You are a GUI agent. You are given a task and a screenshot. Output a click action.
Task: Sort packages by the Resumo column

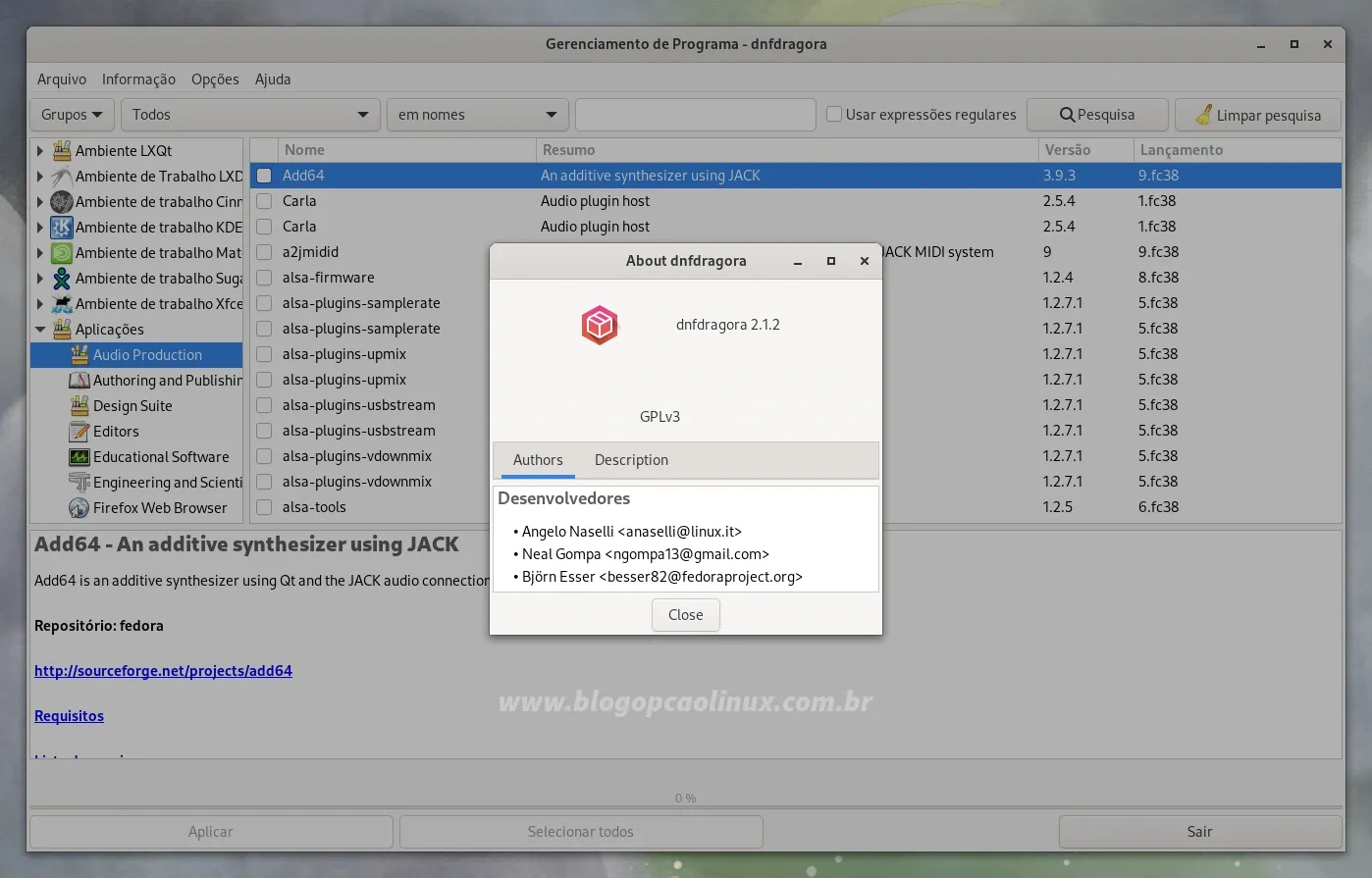click(787, 150)
